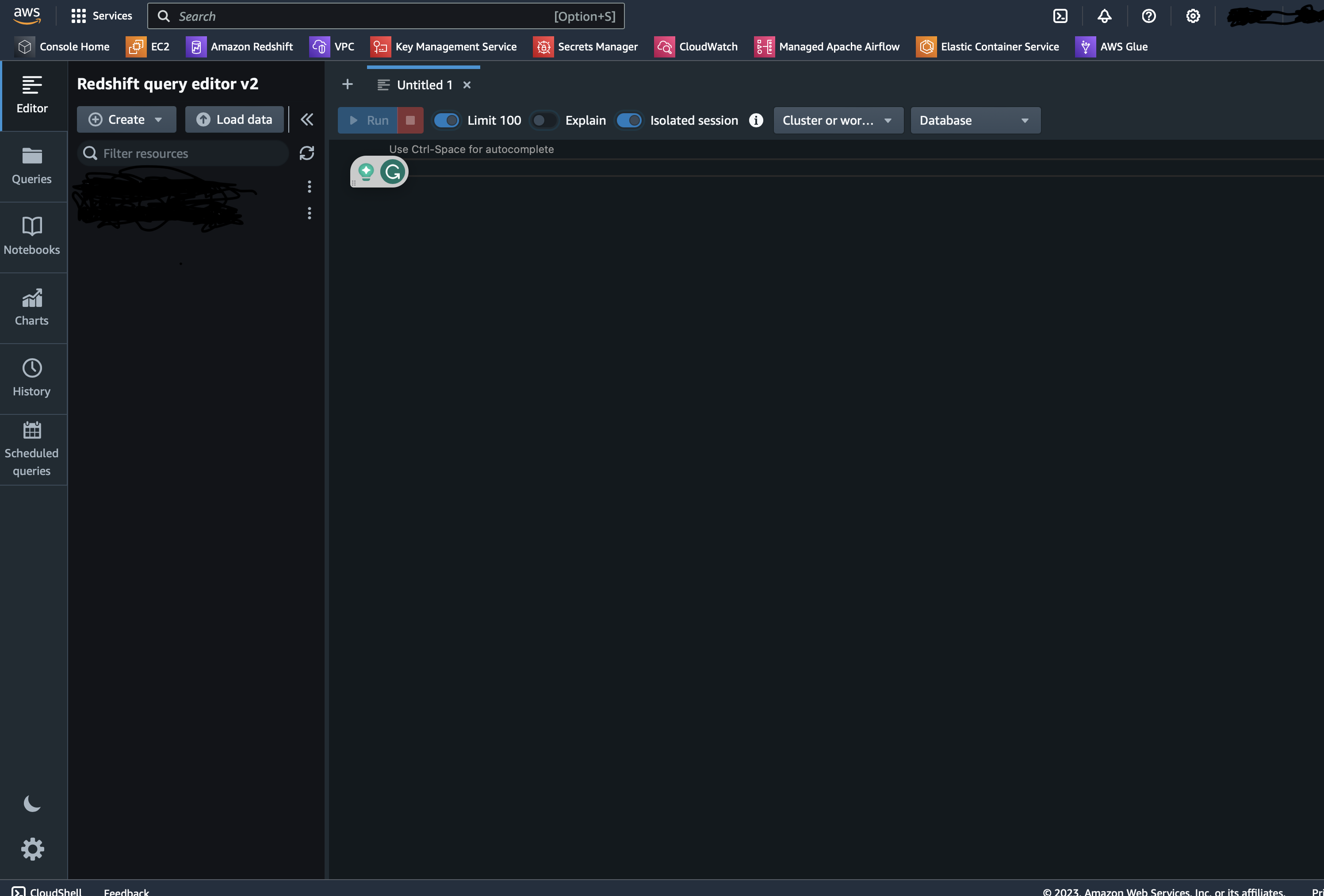
Task: Toggle the Limit 100 switch
Action: click(x=446, y=120)
